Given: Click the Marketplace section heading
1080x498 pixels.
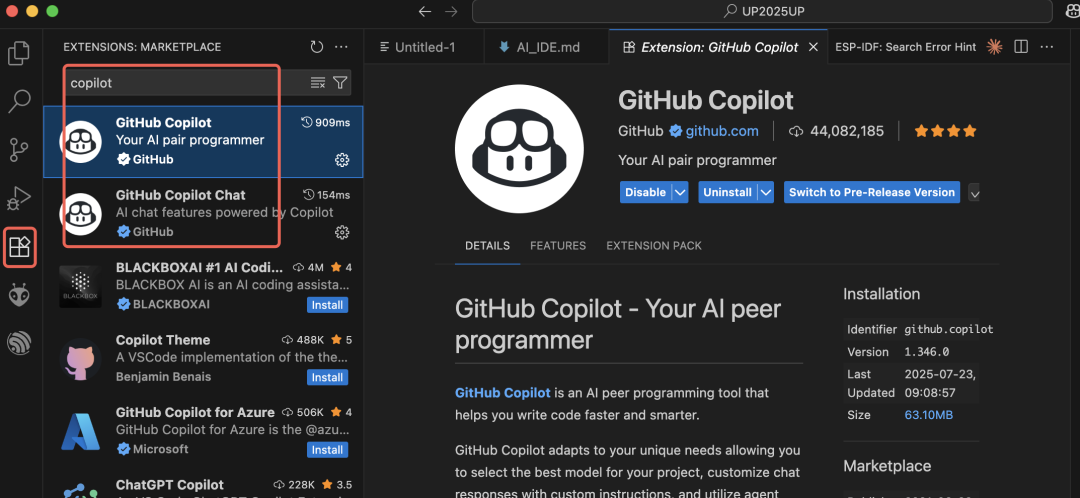Looking at the screenshot, I should [x=887, y=466].
